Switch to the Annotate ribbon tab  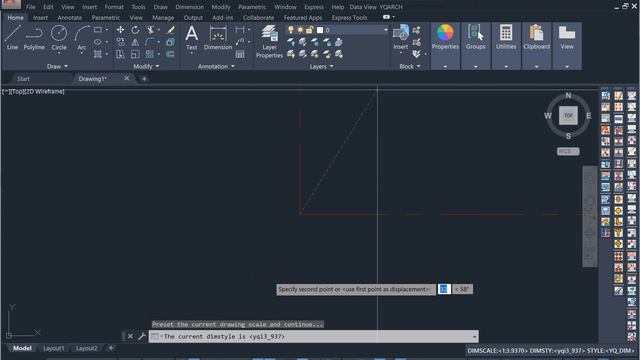pyautogui.click(x=69, y=18)
